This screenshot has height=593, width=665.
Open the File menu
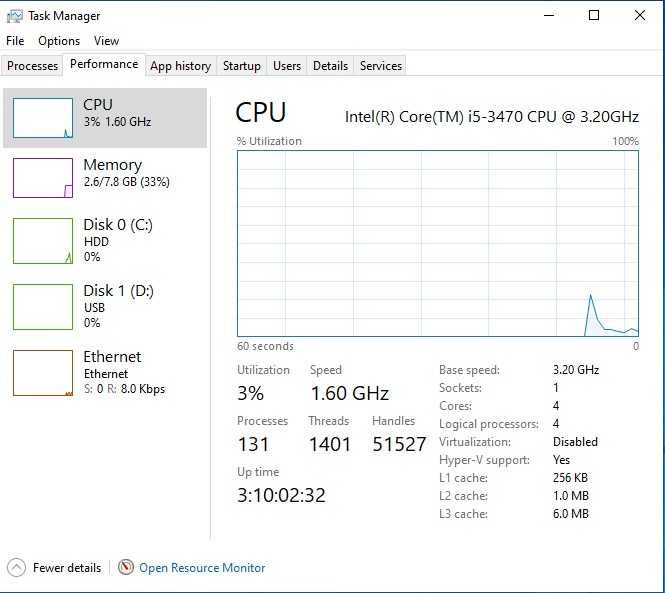click(x=15, y=41)
